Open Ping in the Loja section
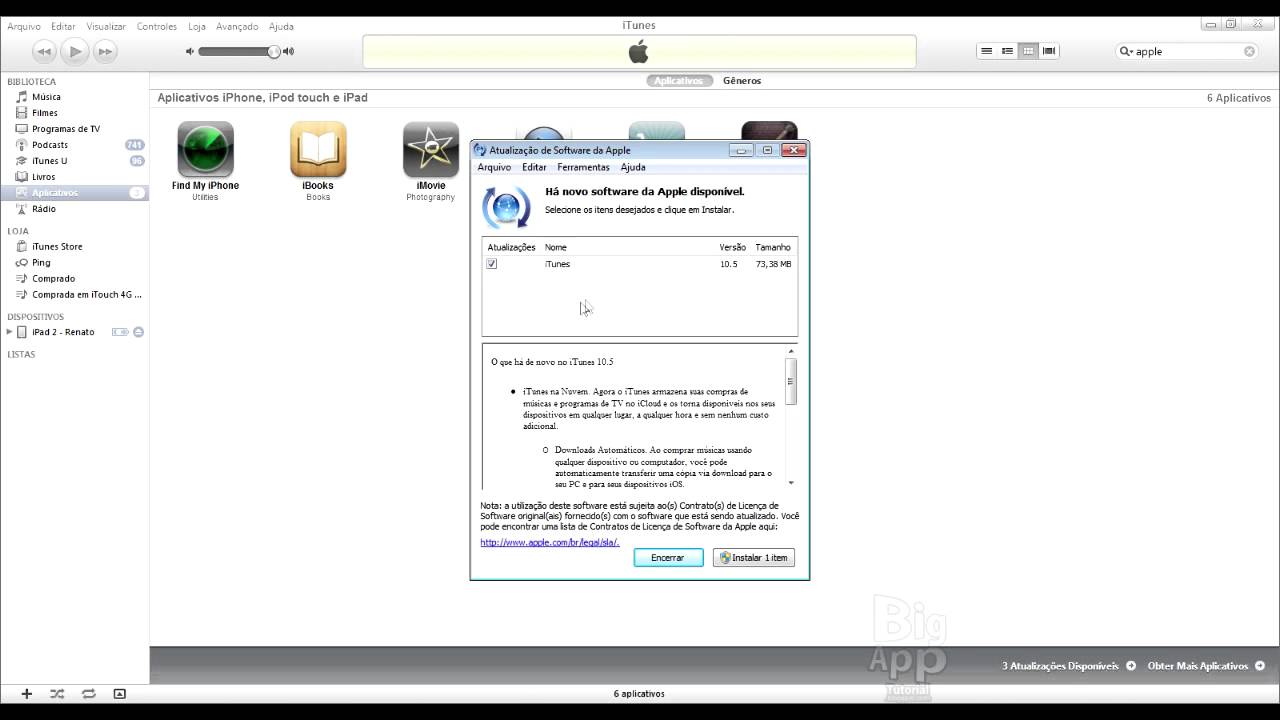Image resolution: width=1280 pixels, height=720 pixels. click(x=41, y=262)
